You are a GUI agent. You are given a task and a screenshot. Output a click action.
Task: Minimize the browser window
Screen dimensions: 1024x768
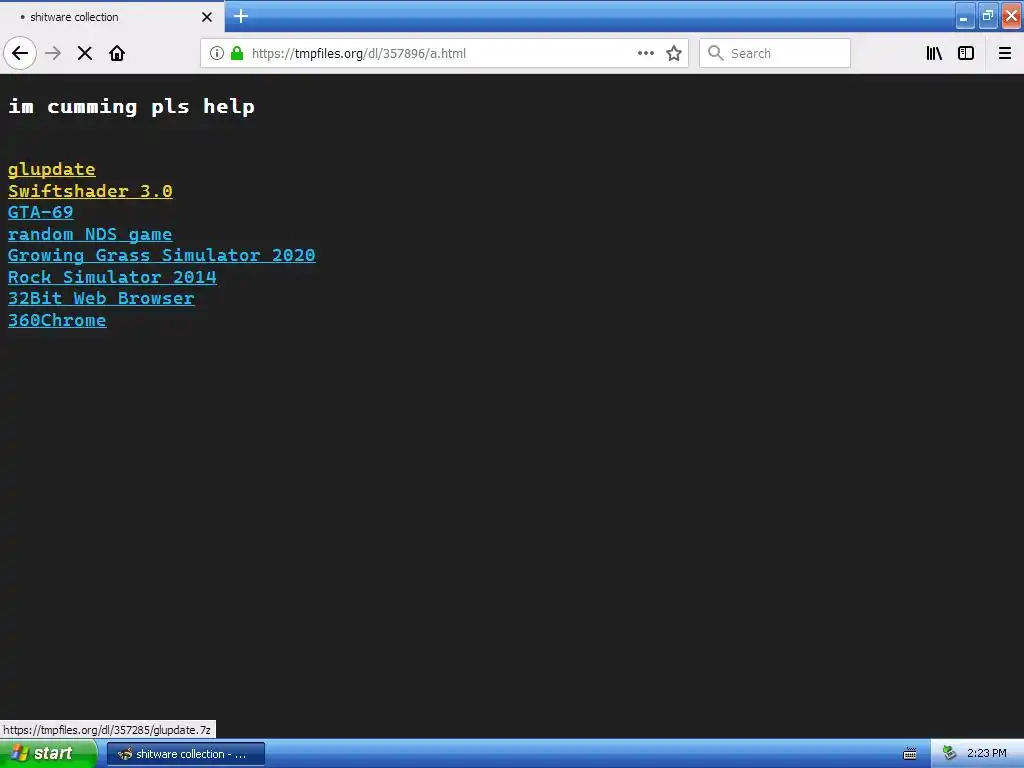(x=965, y=16)
